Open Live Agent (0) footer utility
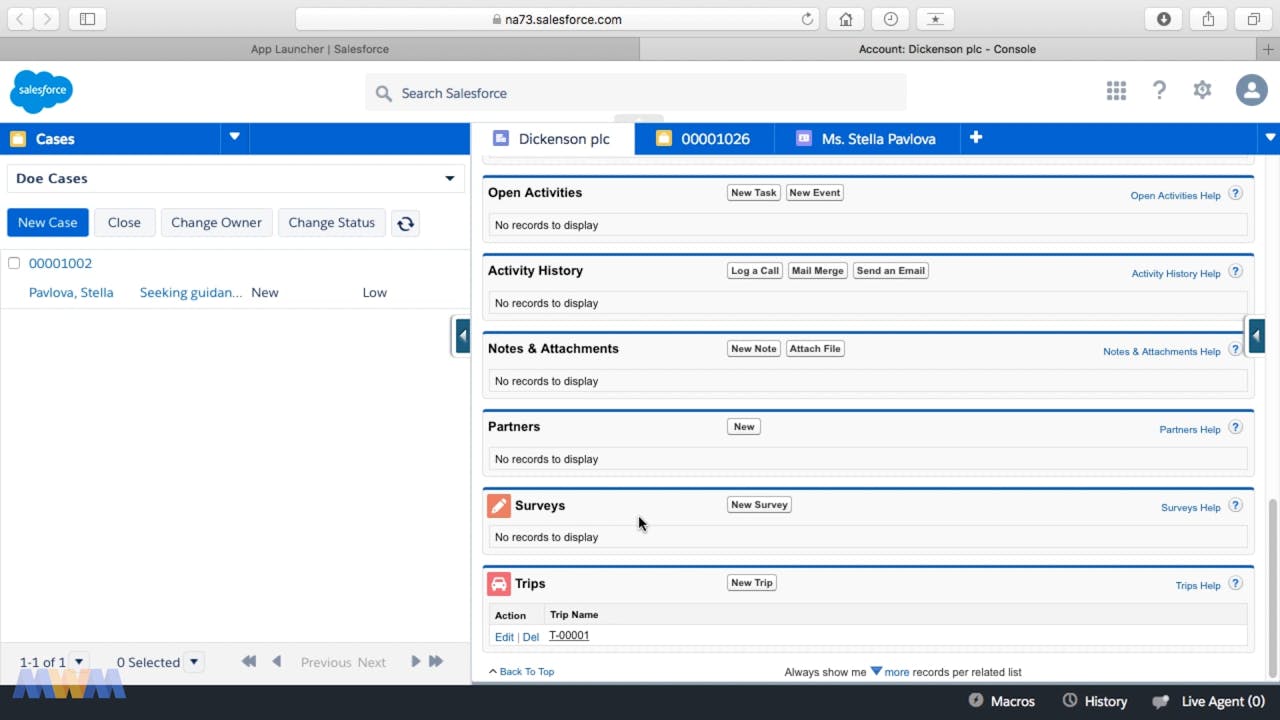 [x=1209, y=701]
